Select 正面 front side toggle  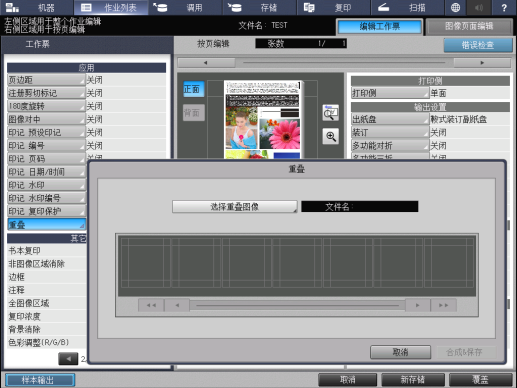pyautogui.click(x=194, y=89)
